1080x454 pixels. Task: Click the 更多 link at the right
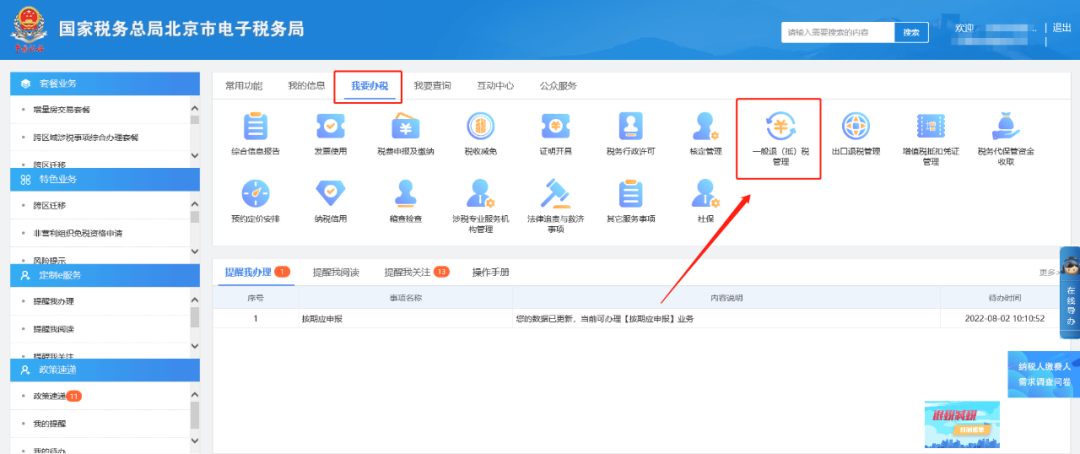pos(1049,272)
